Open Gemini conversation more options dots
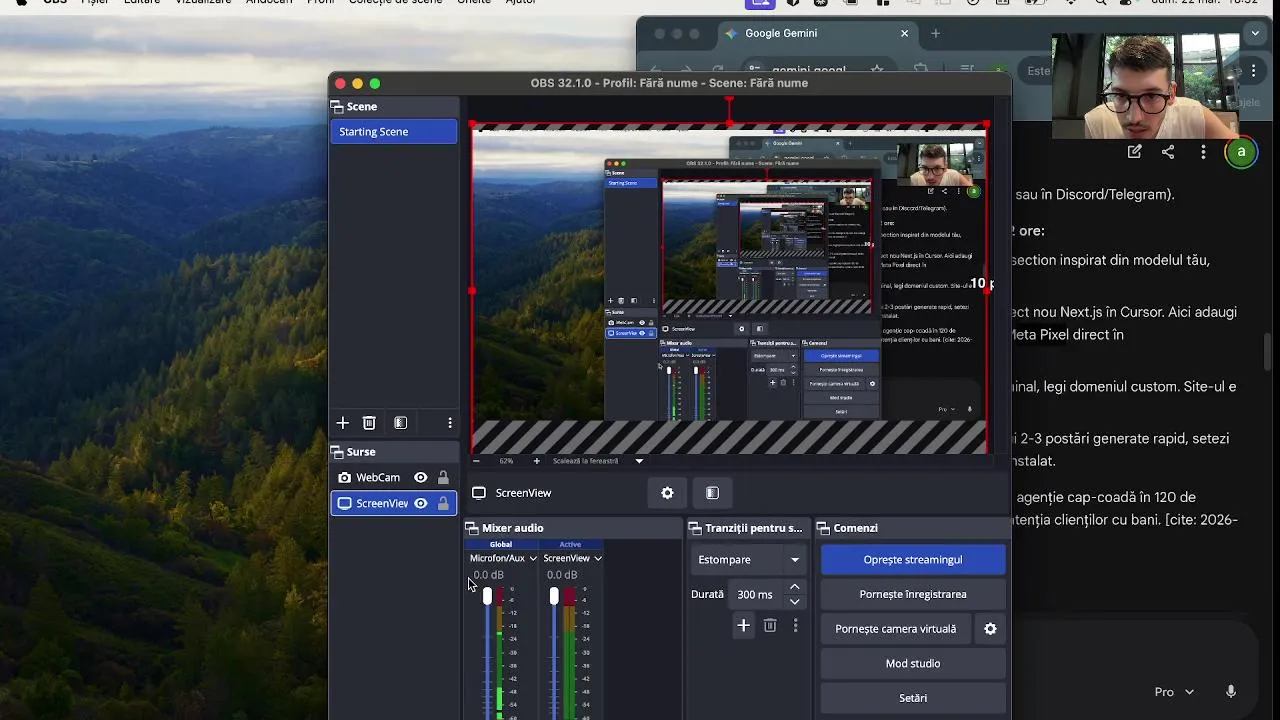This screenshot has width=1280, height=720. pos(1203,152)
